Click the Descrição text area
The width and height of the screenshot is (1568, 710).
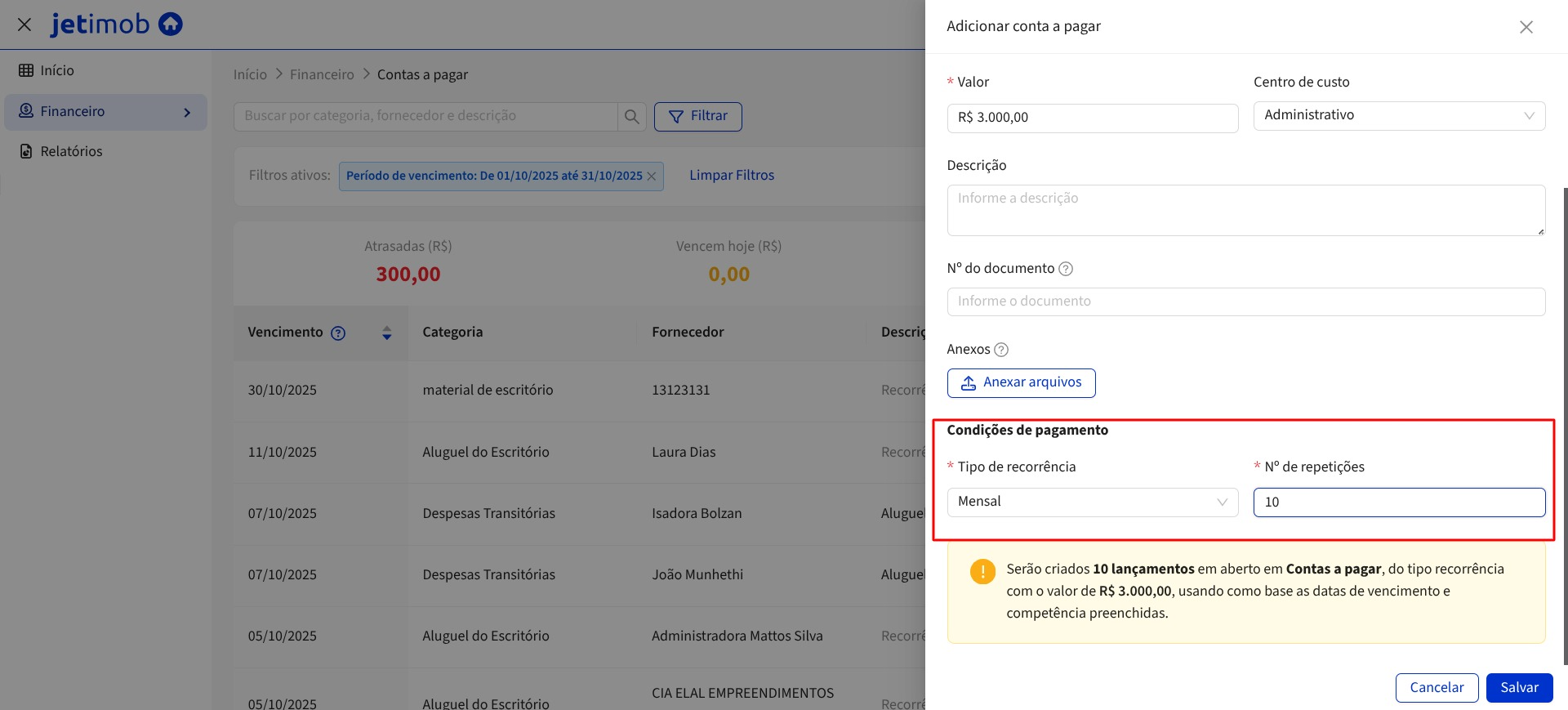click(1245, 210)
